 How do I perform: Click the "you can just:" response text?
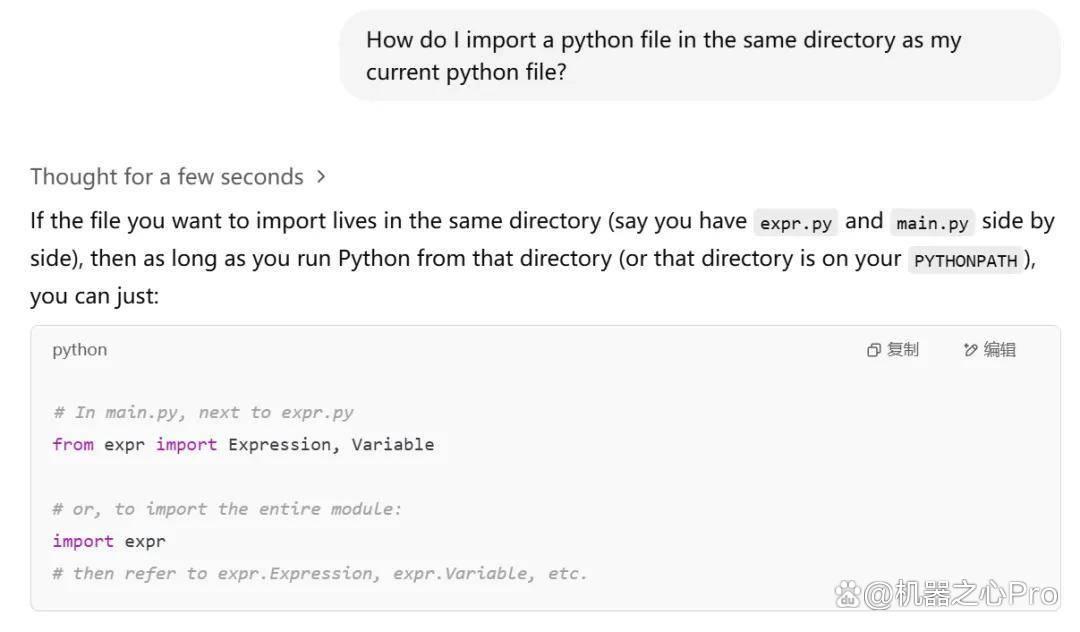94,296
